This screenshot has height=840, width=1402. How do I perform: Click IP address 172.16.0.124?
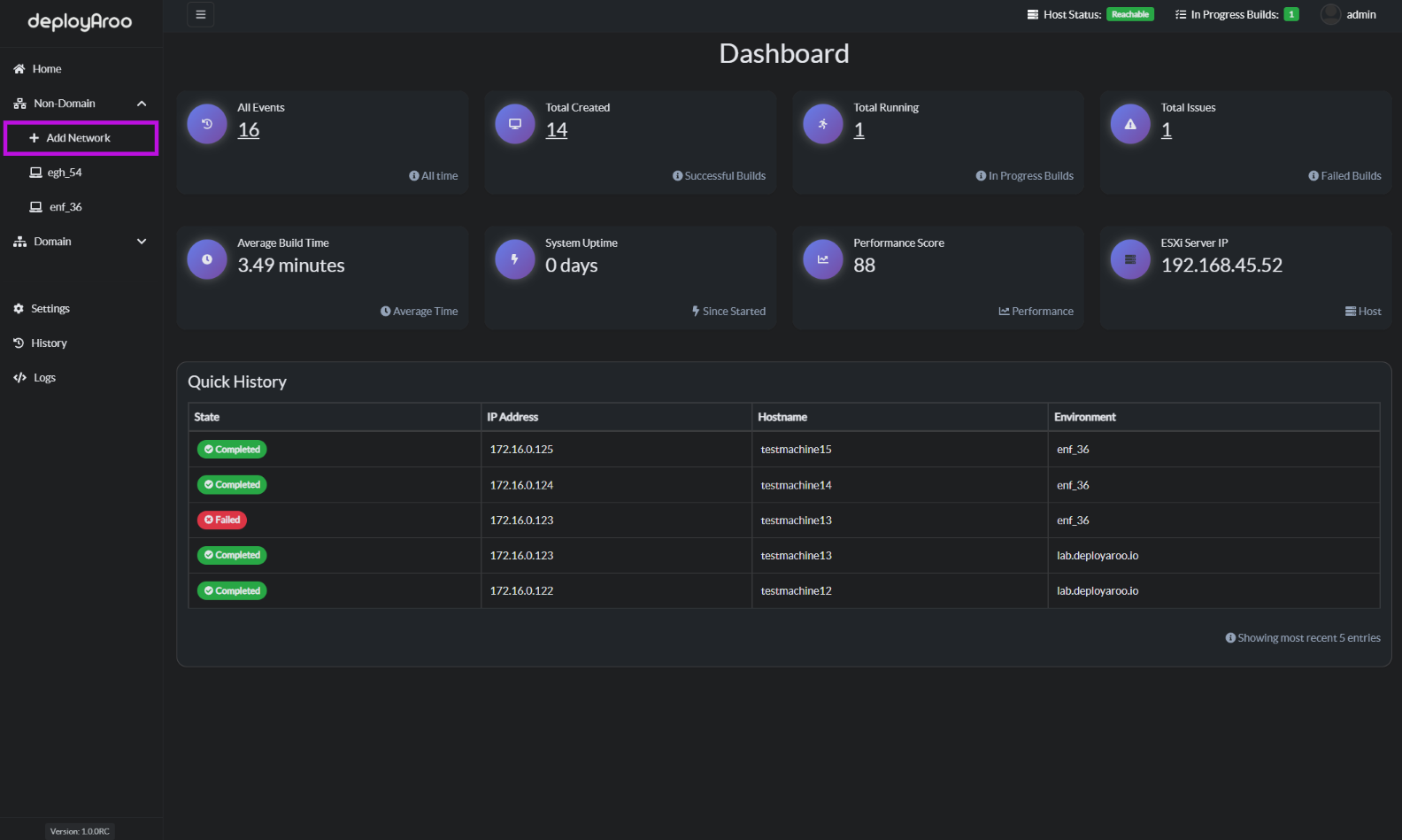pyautogui.click(x=521, y=485)
